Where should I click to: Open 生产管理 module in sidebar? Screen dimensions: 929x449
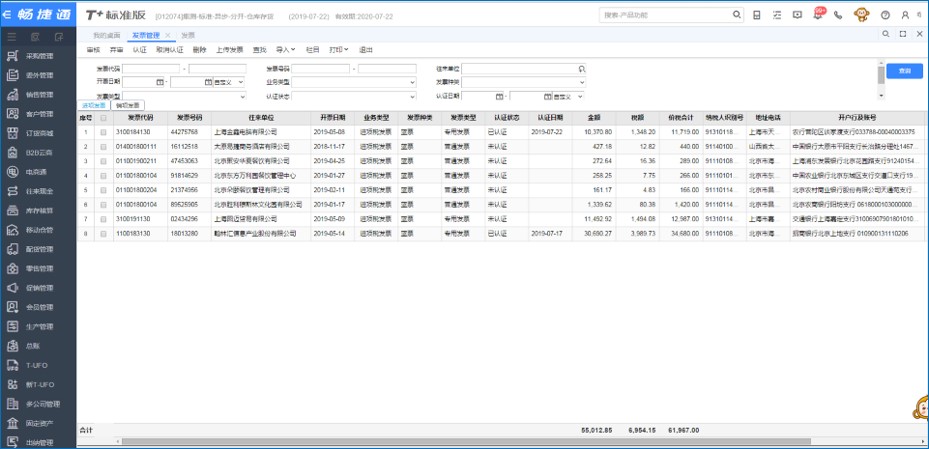(39, 327)
